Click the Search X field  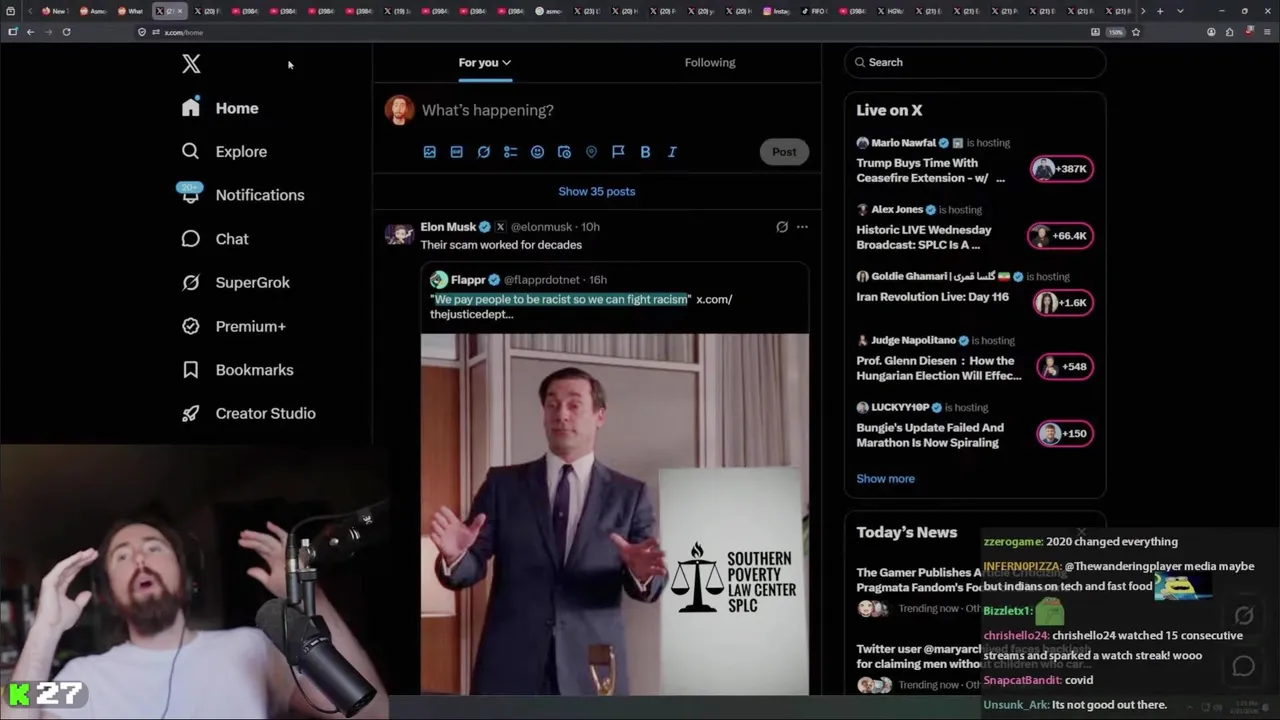[975, 62]
